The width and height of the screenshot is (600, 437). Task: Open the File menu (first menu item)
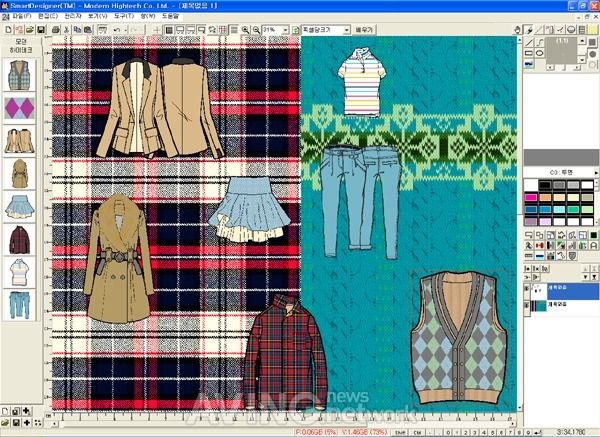(x=22, y=16)
